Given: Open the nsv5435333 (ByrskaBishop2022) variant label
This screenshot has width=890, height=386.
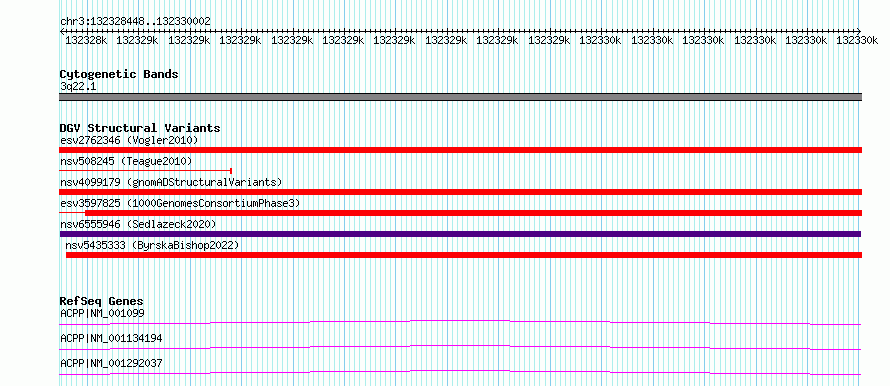Looking at the screenshot, I should [x=153, y=246].
